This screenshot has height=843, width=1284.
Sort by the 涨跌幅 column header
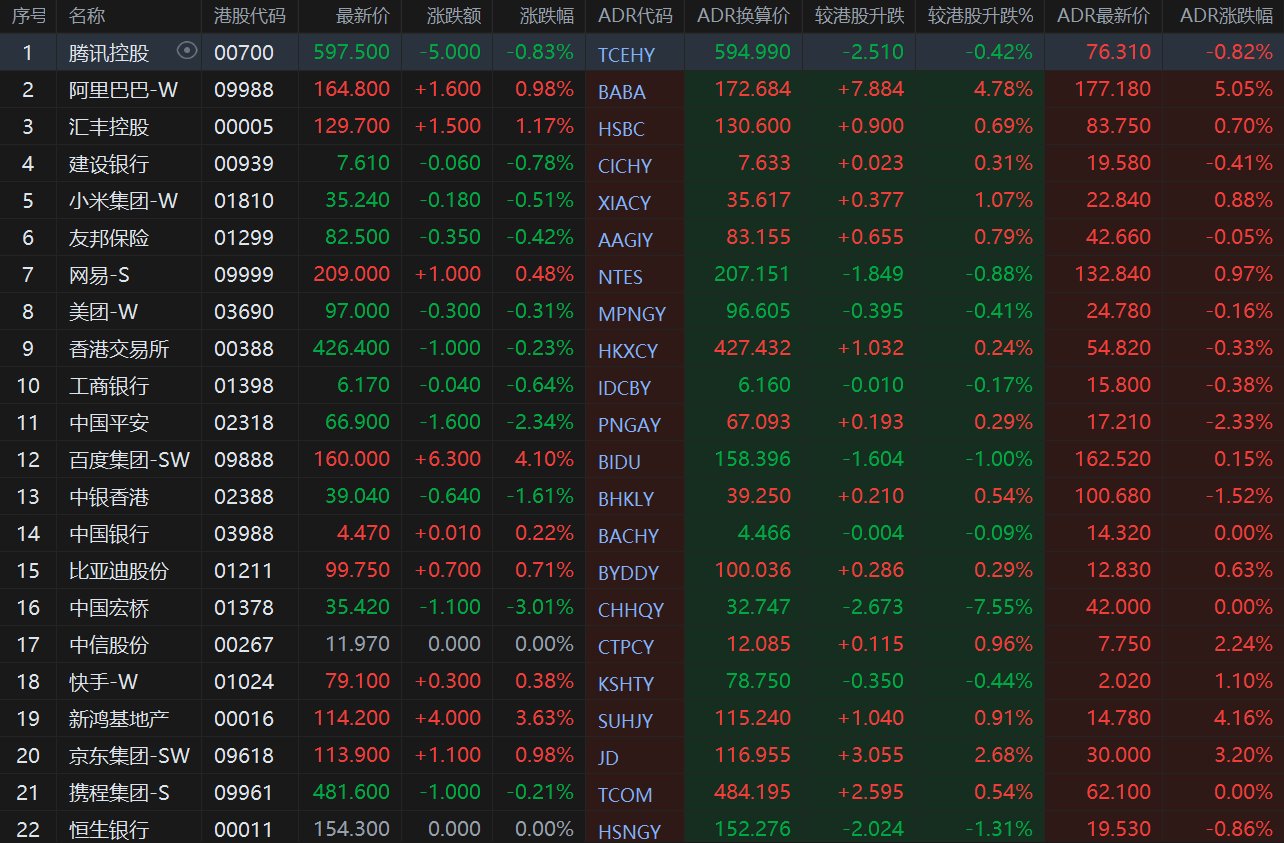pyautogui.click(x=547, y=16)
